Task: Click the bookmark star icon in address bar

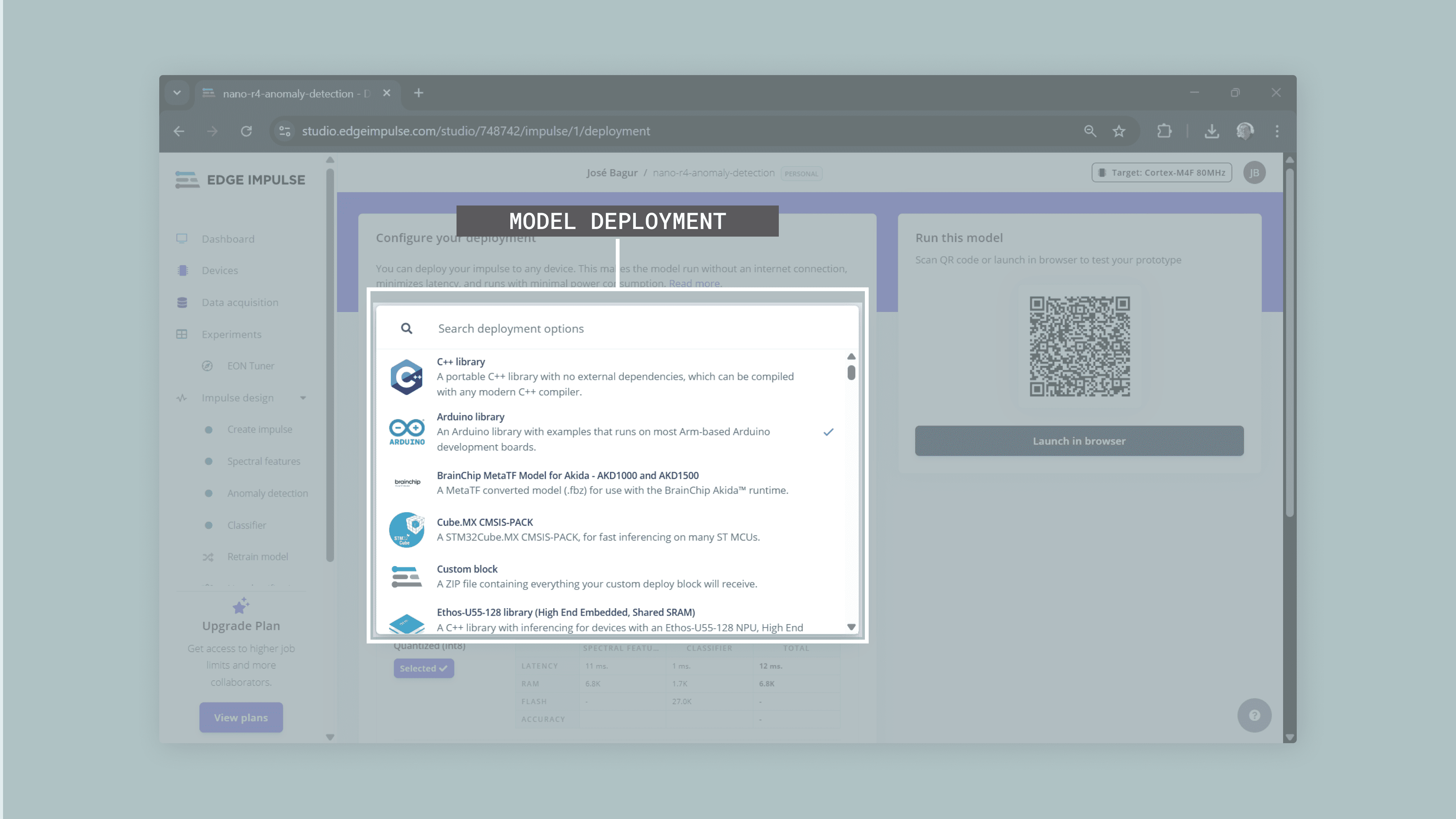Action: (1119, 131)
